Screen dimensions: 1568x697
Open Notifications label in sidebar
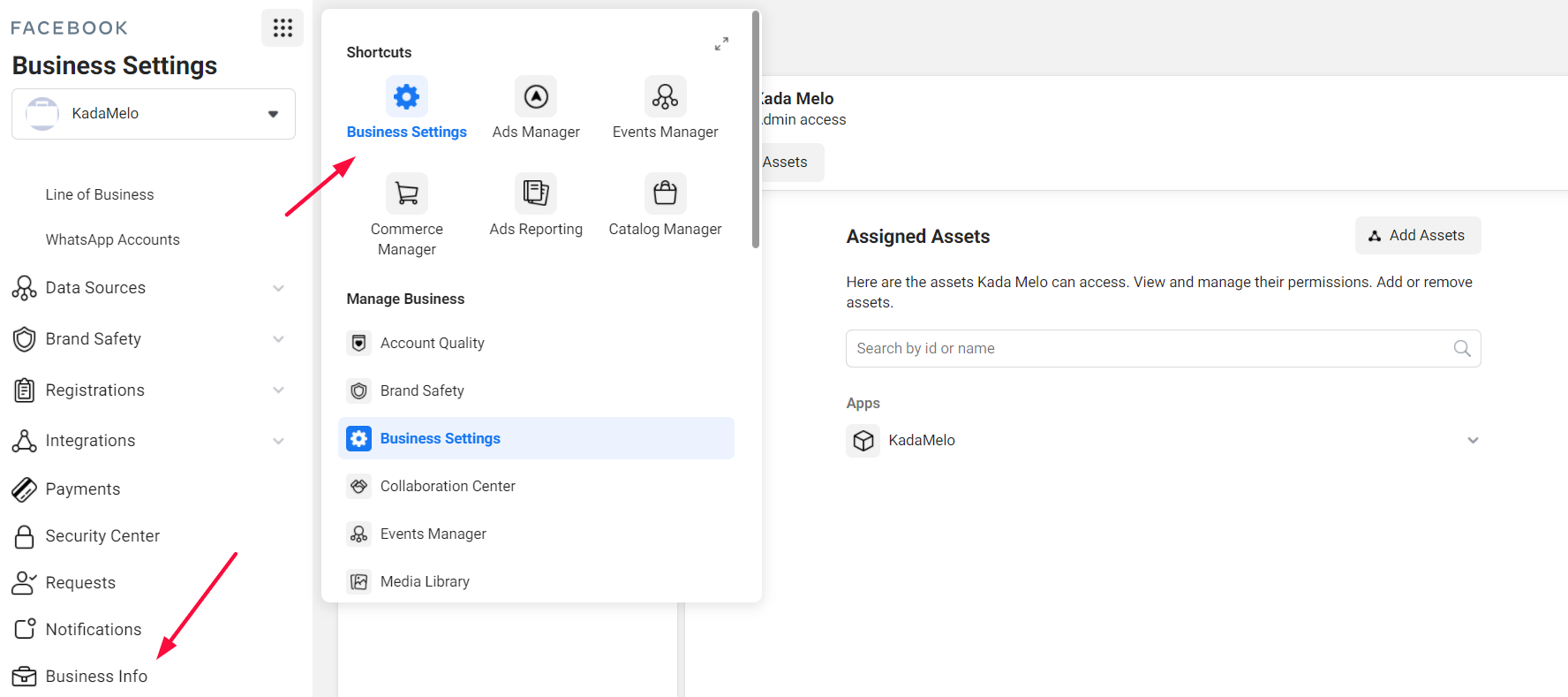[94, 629]
